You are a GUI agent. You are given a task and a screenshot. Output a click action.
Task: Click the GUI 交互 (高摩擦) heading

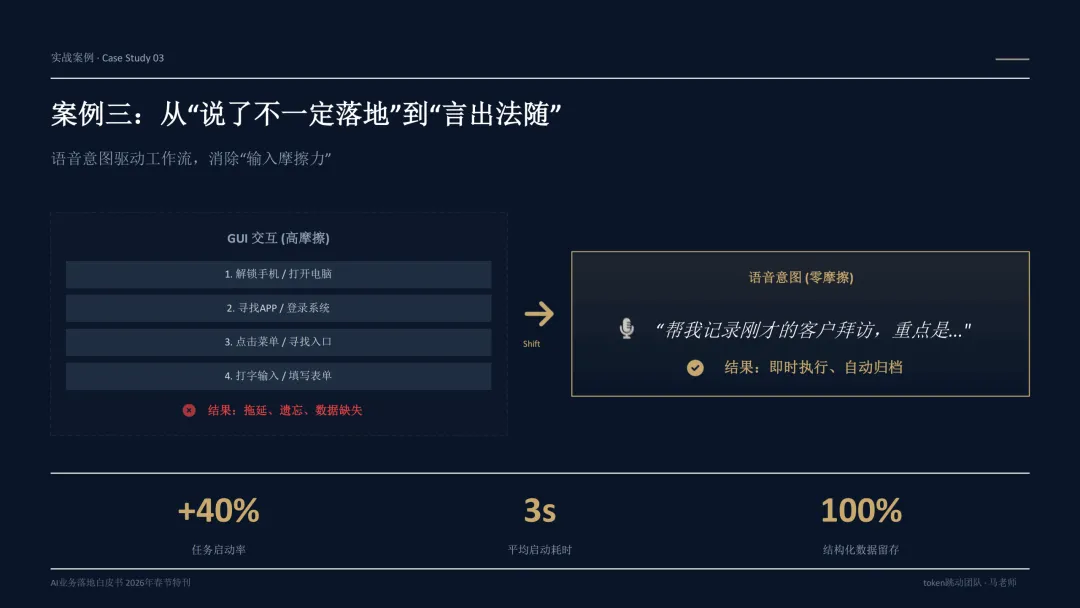[278, 238]
